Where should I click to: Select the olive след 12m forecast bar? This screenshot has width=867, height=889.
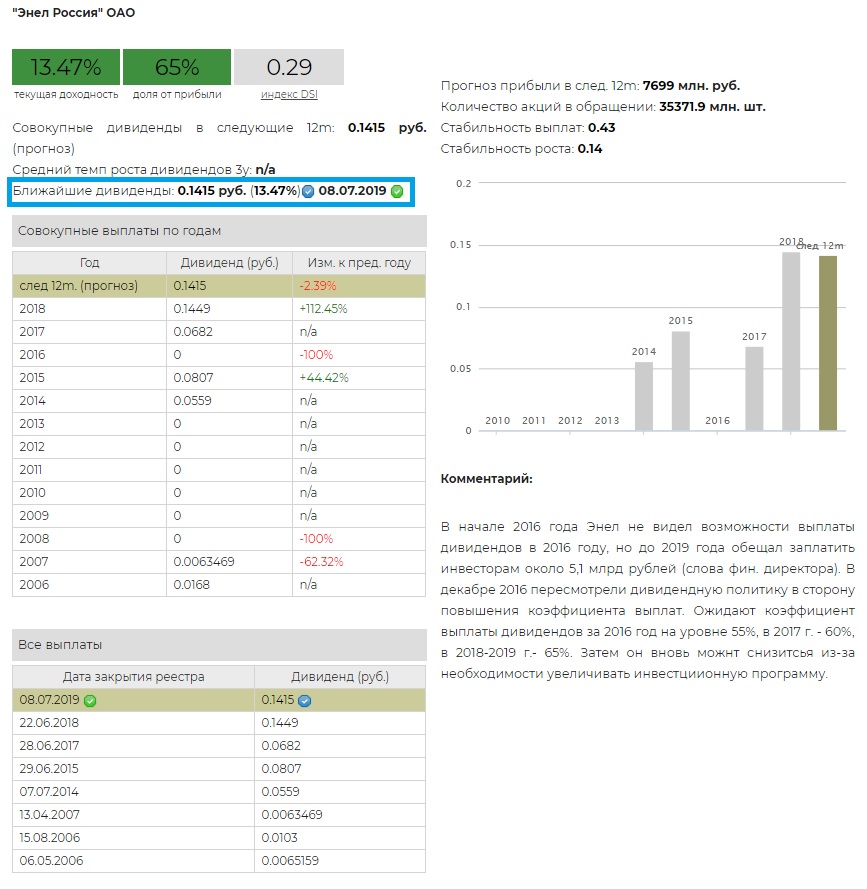coord(828,342)
